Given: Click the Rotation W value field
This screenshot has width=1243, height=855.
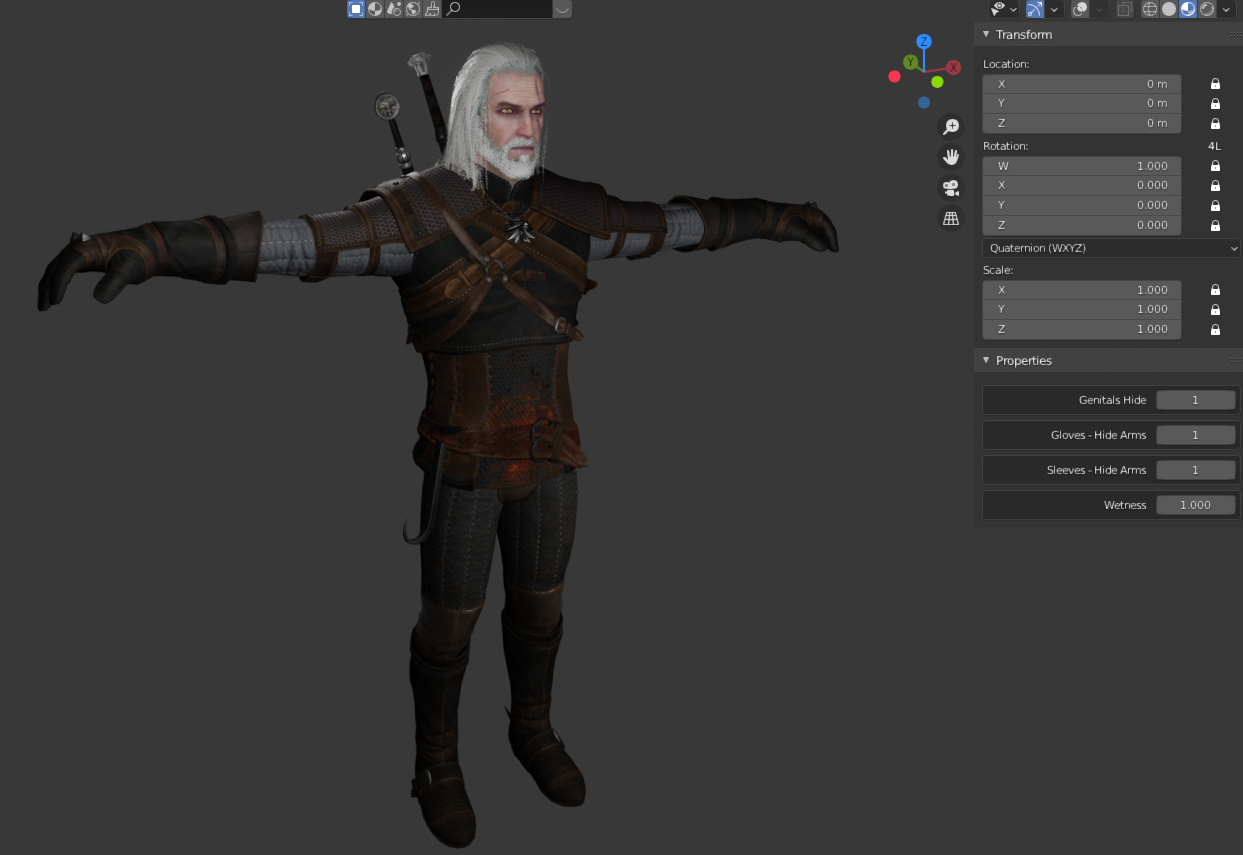Looking at the screenshot, I should pos(1082,166).
